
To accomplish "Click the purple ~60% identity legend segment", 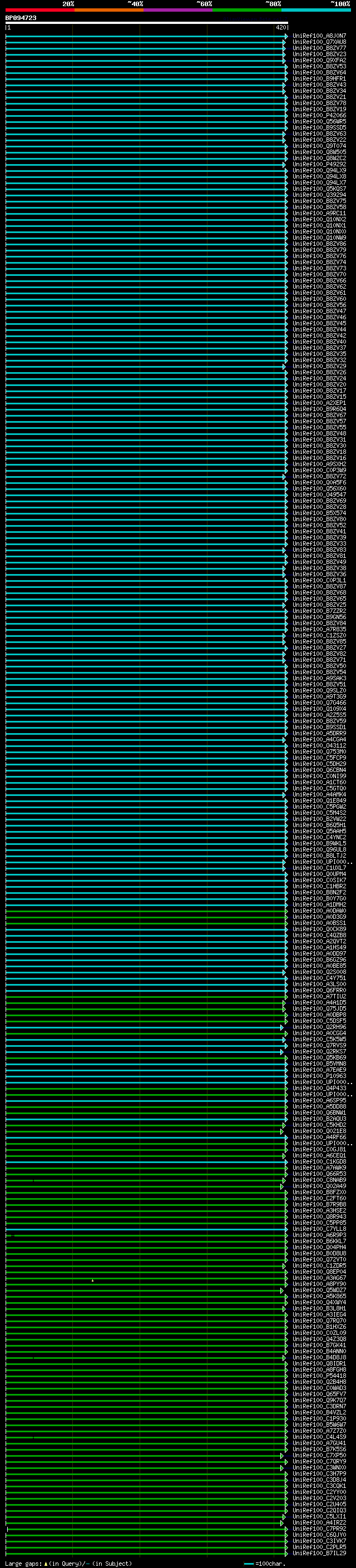I will [179, 11].
